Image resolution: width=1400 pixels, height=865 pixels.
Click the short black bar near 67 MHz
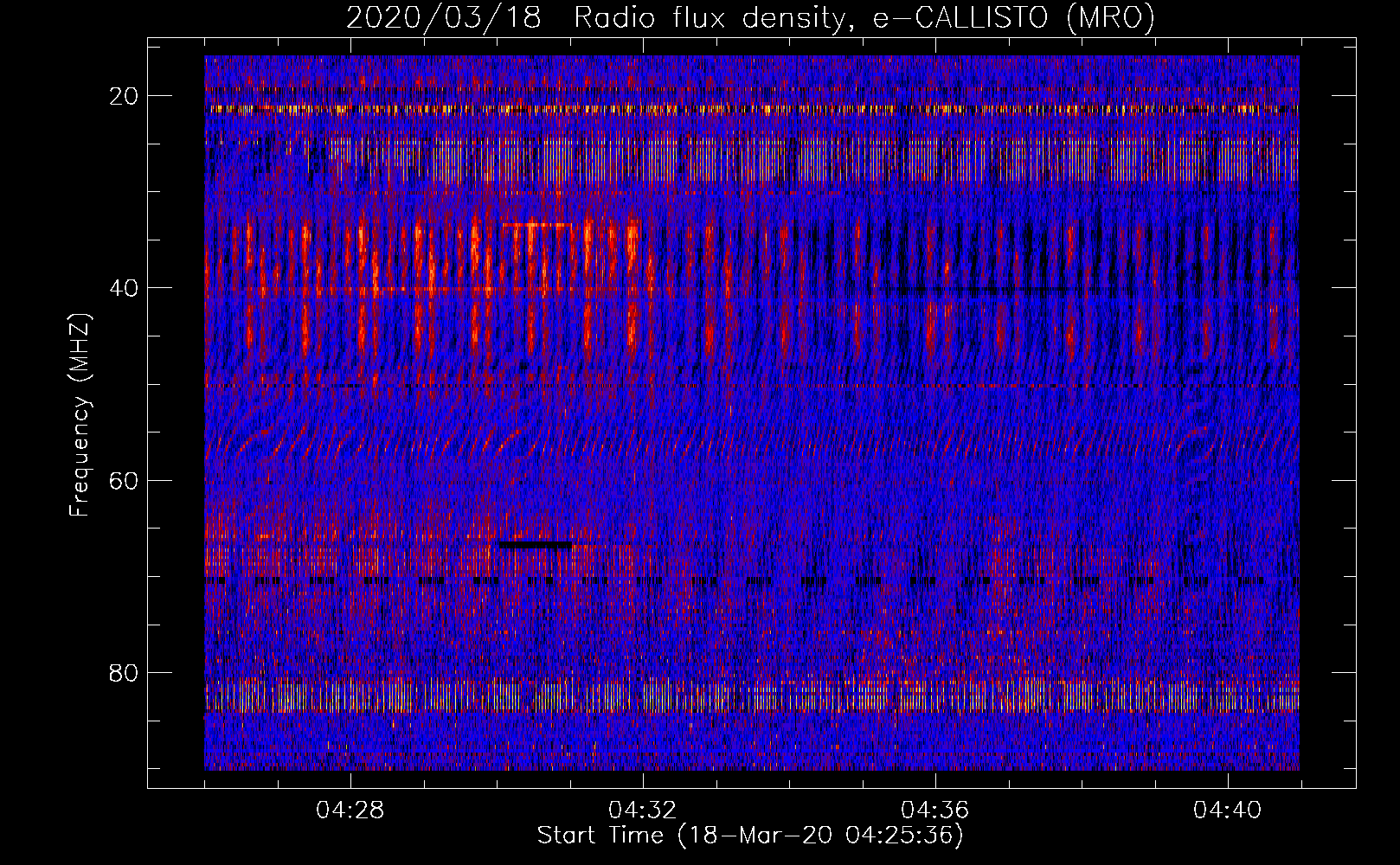(536, 545)
